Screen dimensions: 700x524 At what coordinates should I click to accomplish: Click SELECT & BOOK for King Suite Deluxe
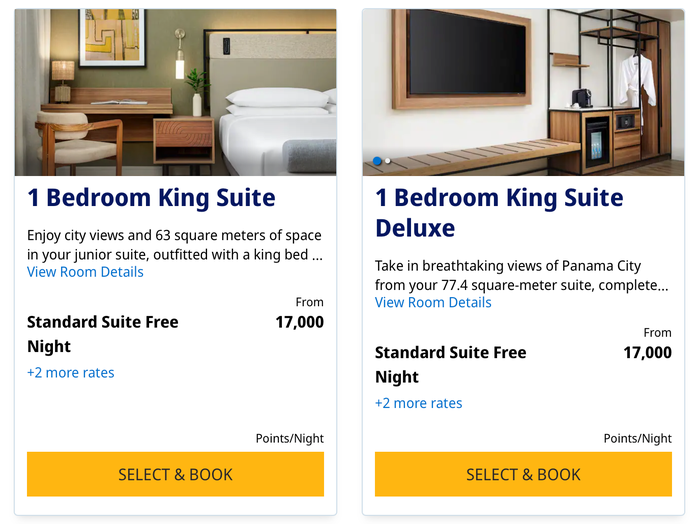coord(523,474)
